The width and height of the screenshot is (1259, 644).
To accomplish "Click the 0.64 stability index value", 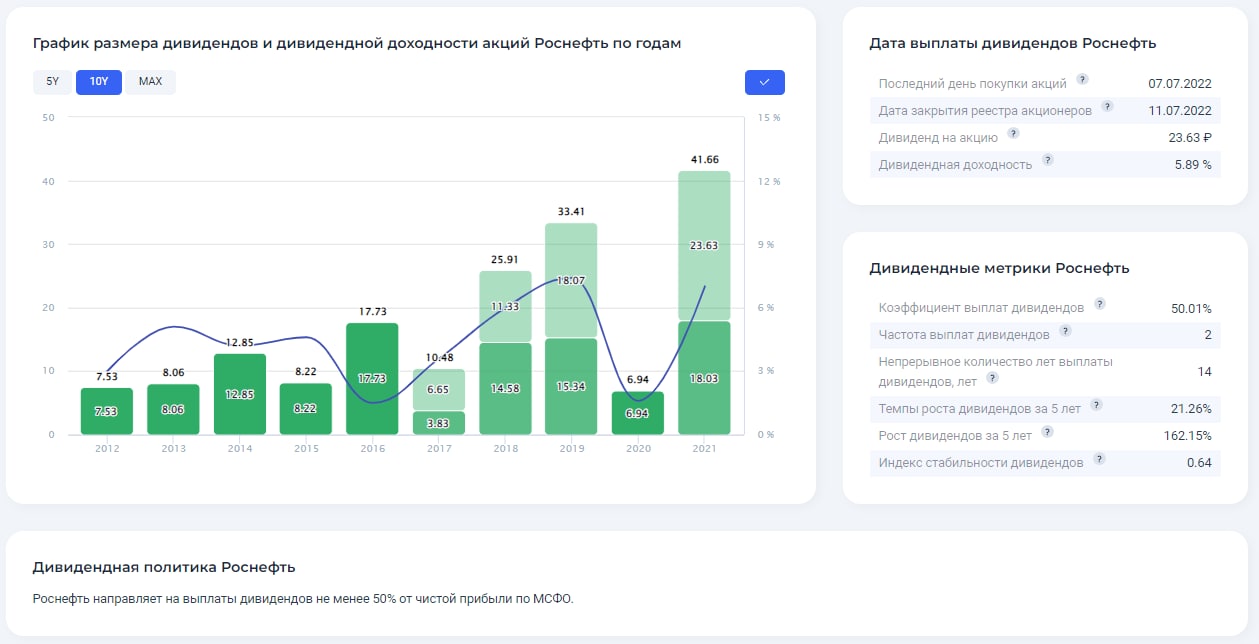I will click(x=1199, y=462).
